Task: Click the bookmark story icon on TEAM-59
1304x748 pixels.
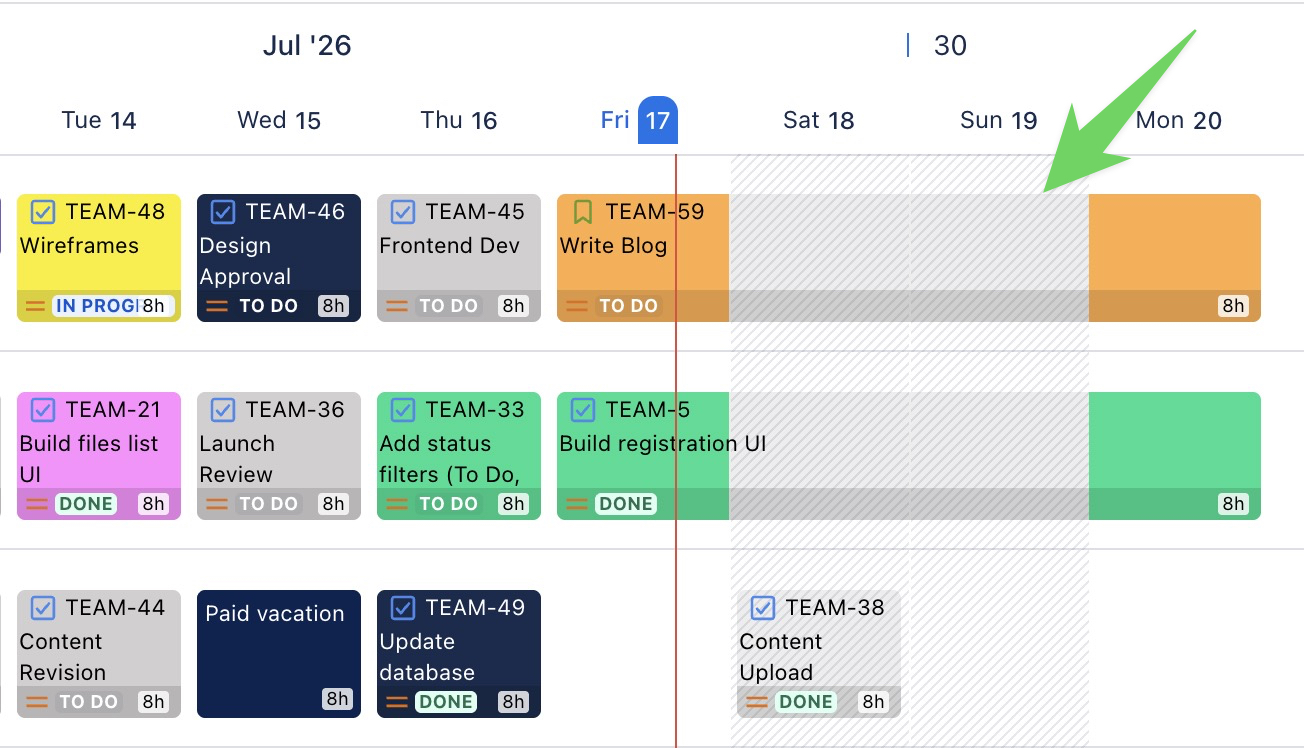Action: click(x=583, y=212)
